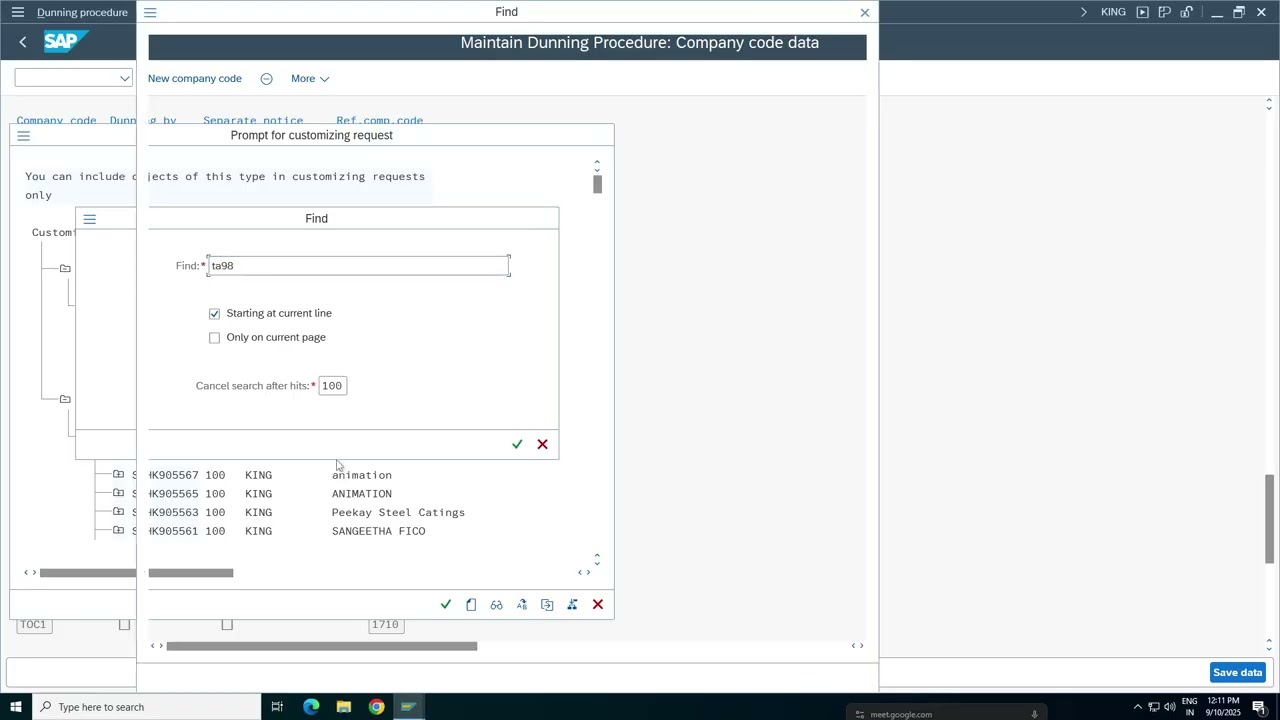The width and height of the screenshot is (1280, 720).
Task: Click the minus circle icon beside New company code
Action: (x=266, y=79)
